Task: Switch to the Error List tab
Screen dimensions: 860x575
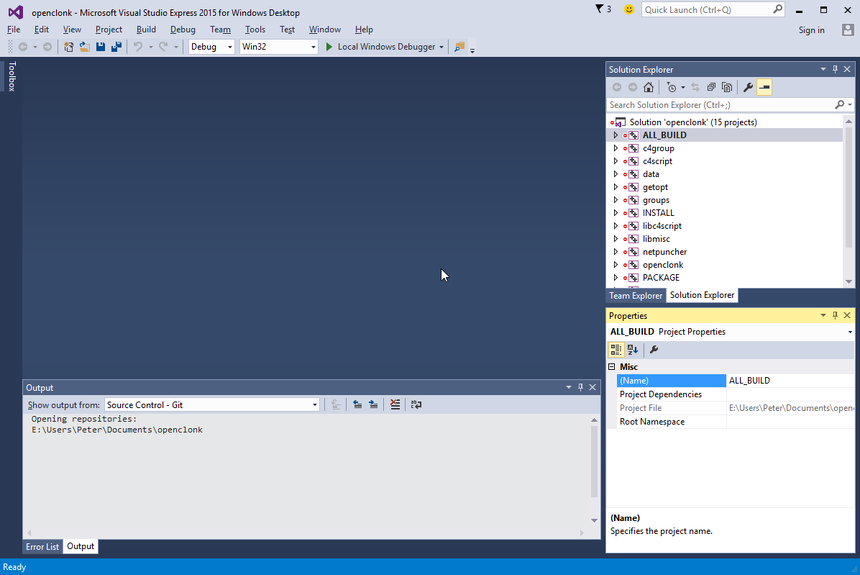Action: [42, 546]
